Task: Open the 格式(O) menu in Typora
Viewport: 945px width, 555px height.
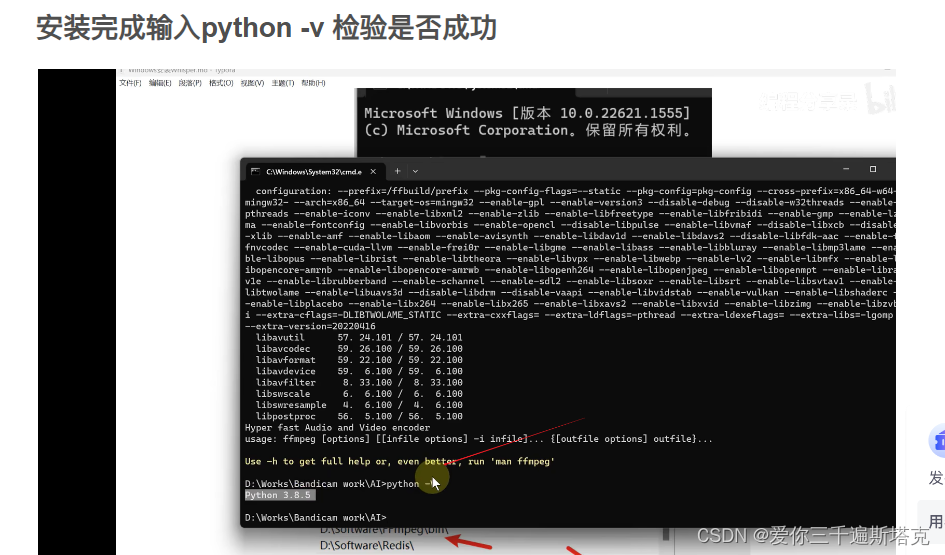Action: [x=221, y=83]
